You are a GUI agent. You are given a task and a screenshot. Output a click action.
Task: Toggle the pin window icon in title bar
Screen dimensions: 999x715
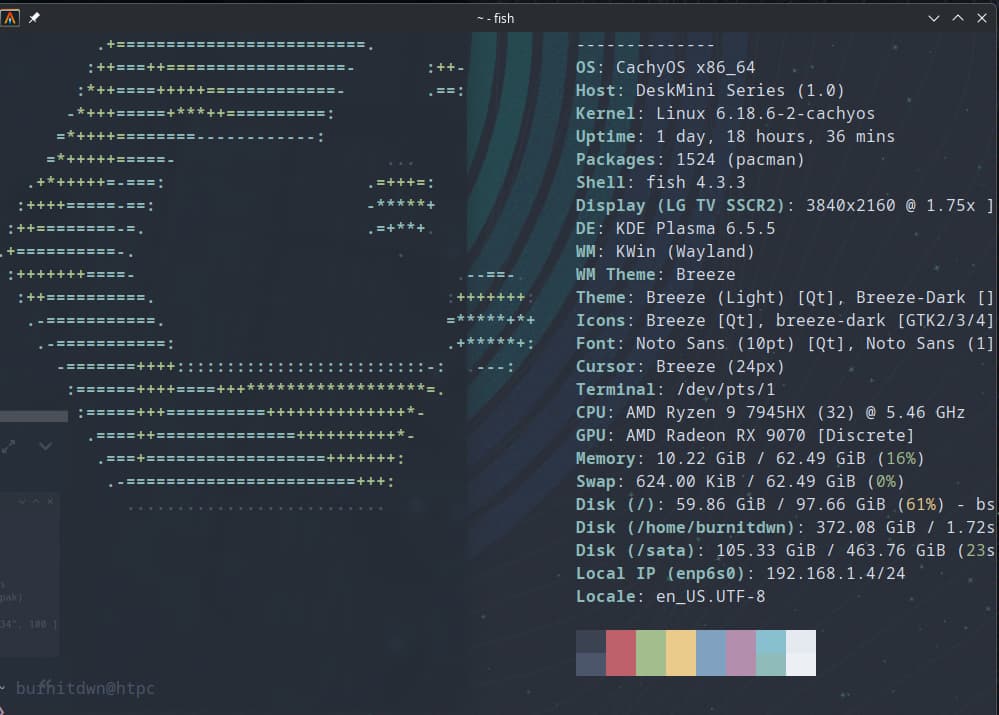tap(35, 18)
